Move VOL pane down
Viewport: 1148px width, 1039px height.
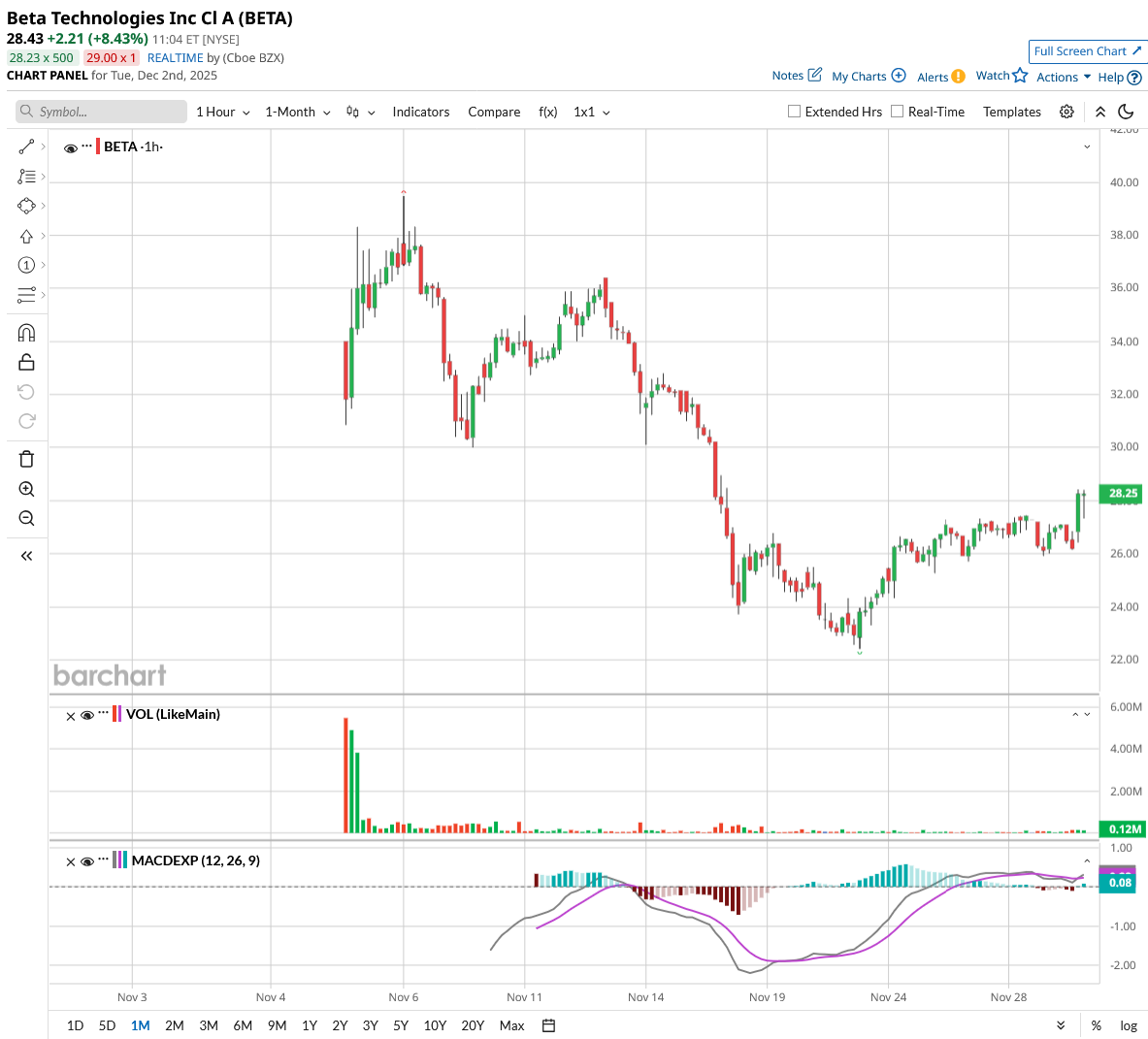coord(1087,714)
